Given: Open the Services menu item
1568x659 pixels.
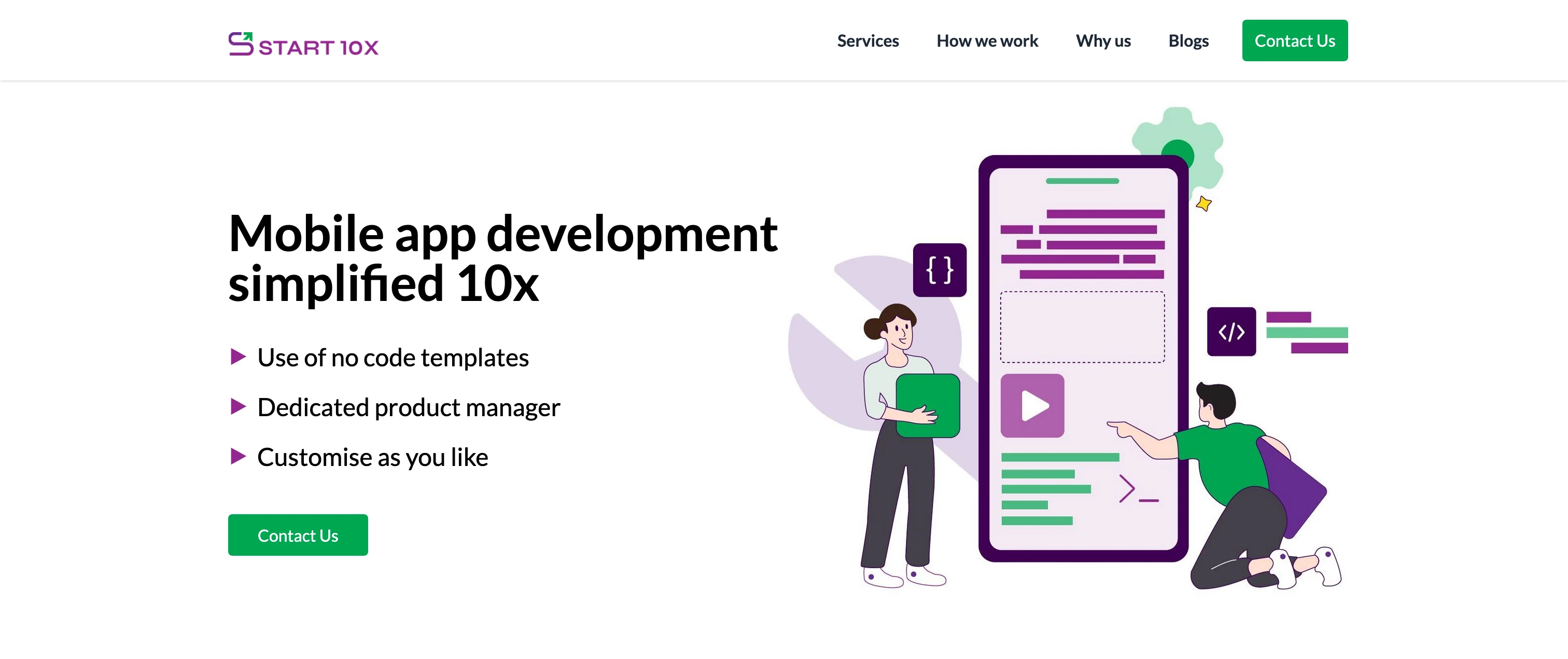Looking at the screenshot, I should pos(867,41).
